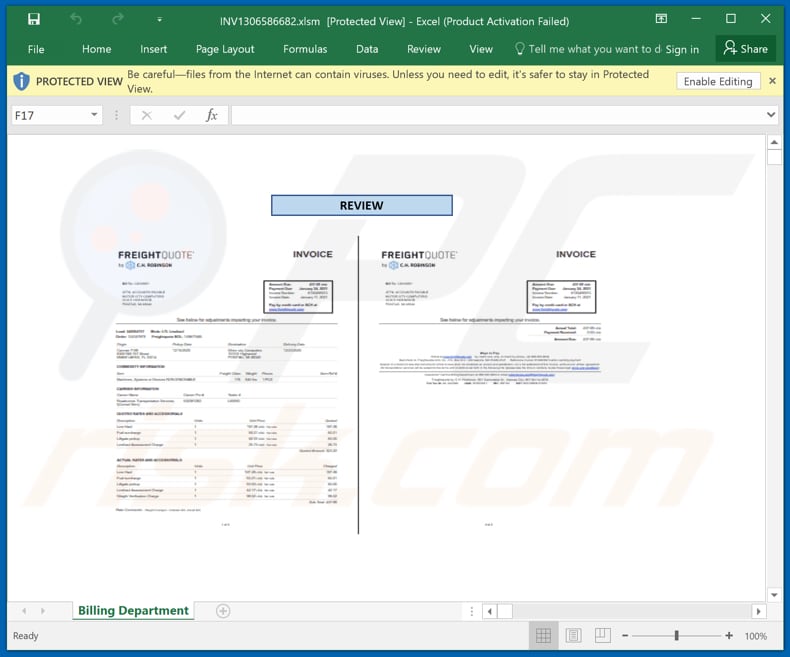Click the zoom out minus button
790x657 pixels.
(625, 636)
